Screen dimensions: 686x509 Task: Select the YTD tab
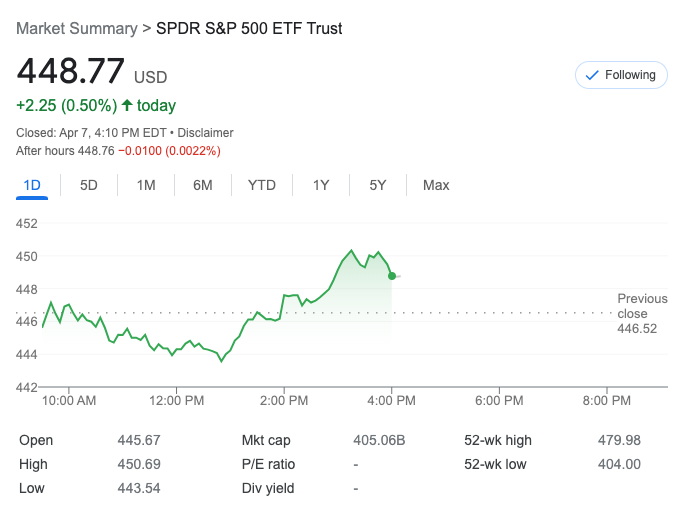click(x=262, y=185)
